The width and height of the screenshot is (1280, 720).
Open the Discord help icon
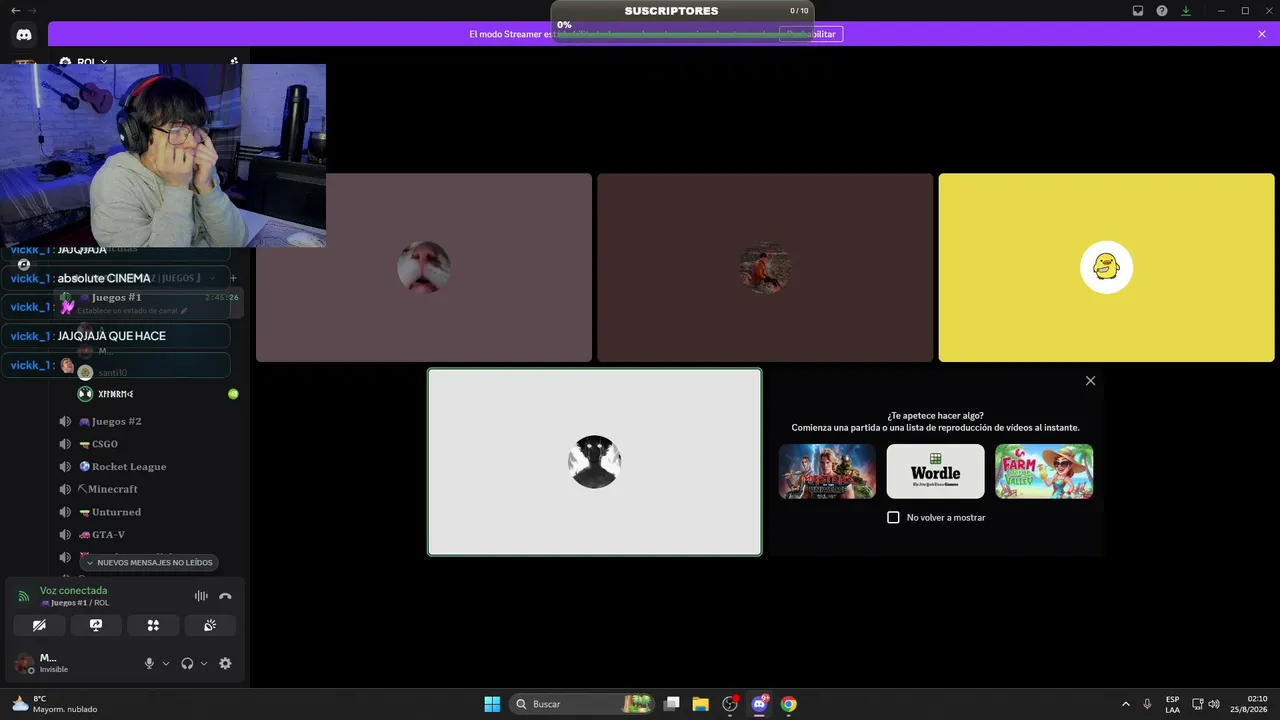tap(1162, 11)
